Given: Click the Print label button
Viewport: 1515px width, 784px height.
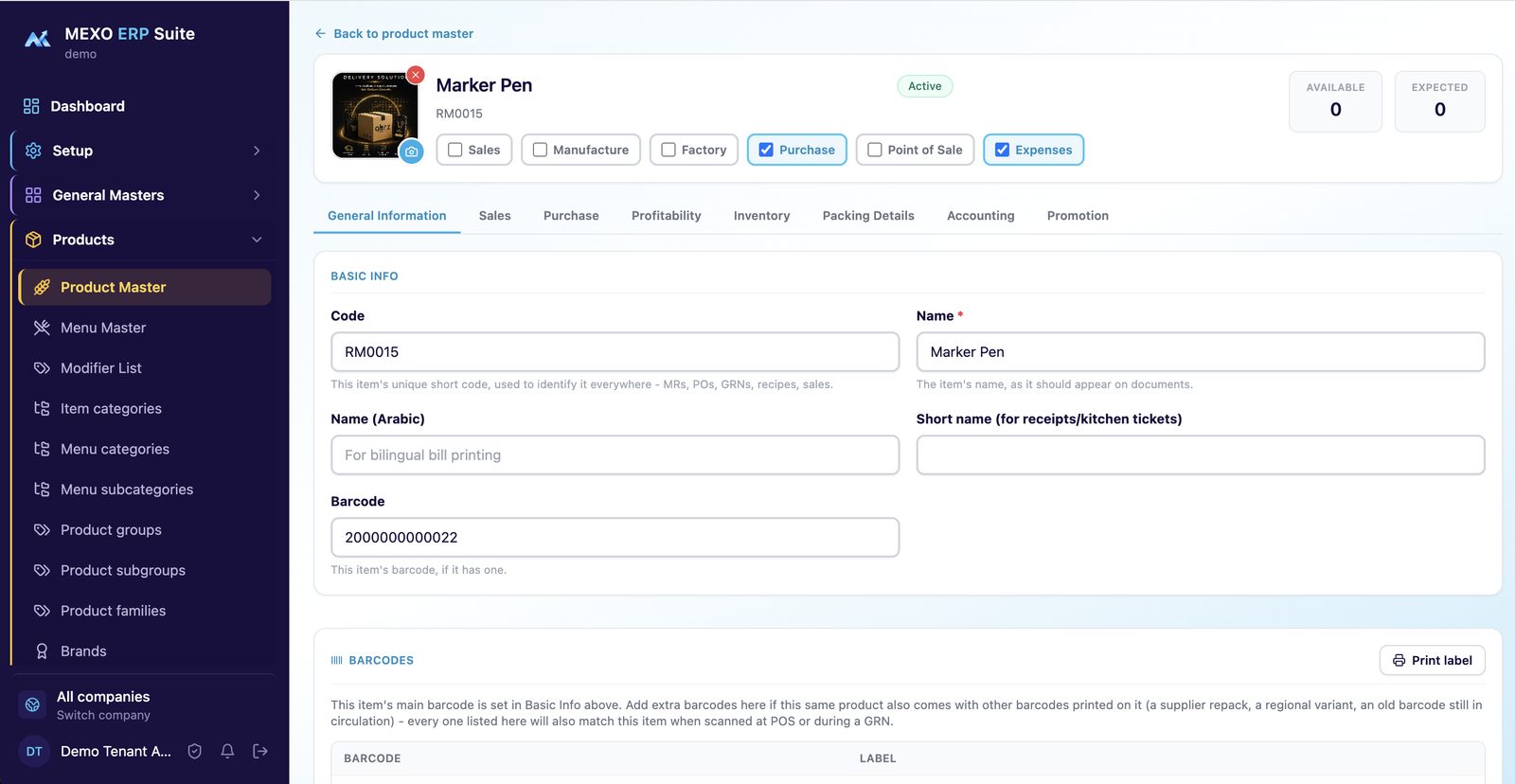Looking at the screenshot, I should pos(1432,660).
